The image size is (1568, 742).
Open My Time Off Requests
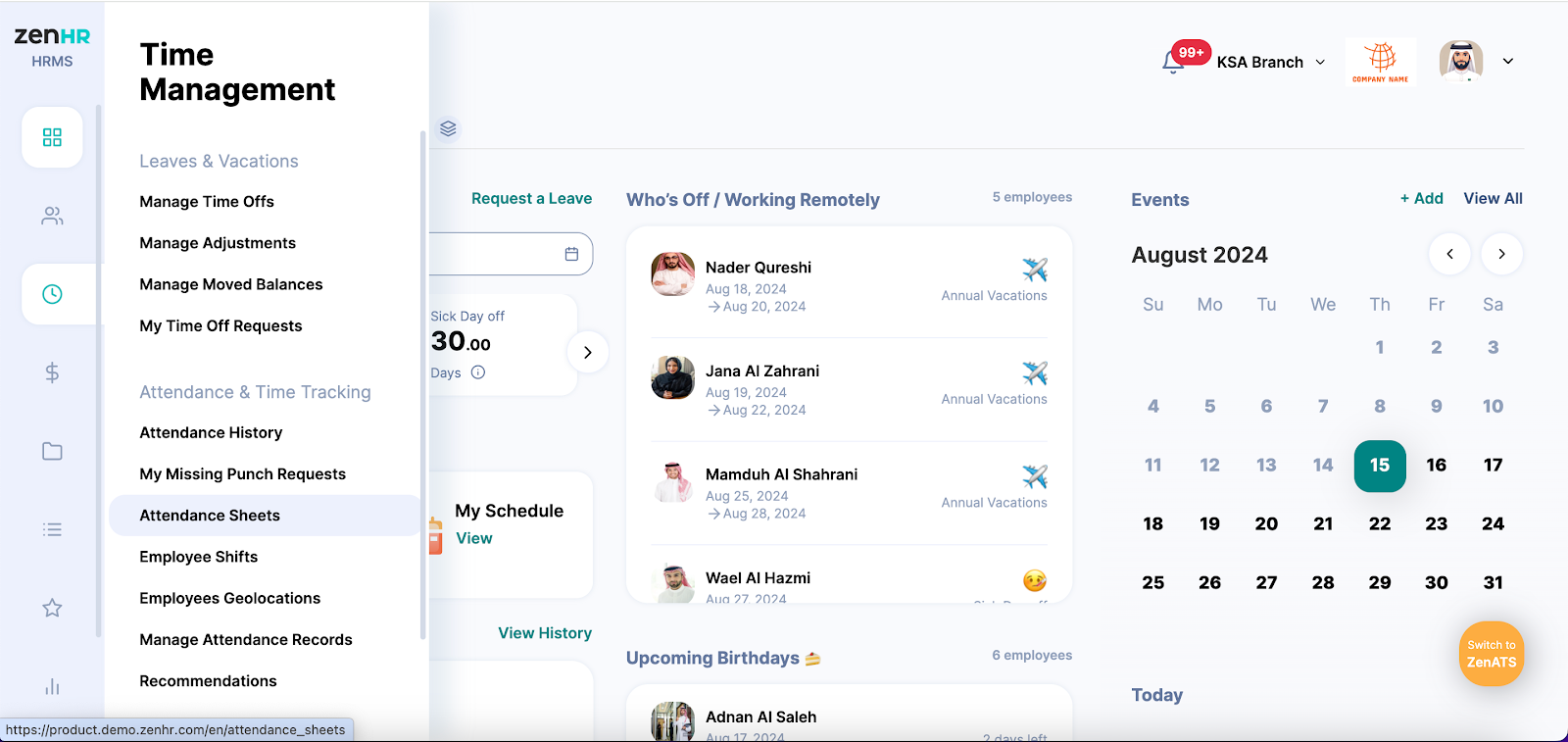220,325
